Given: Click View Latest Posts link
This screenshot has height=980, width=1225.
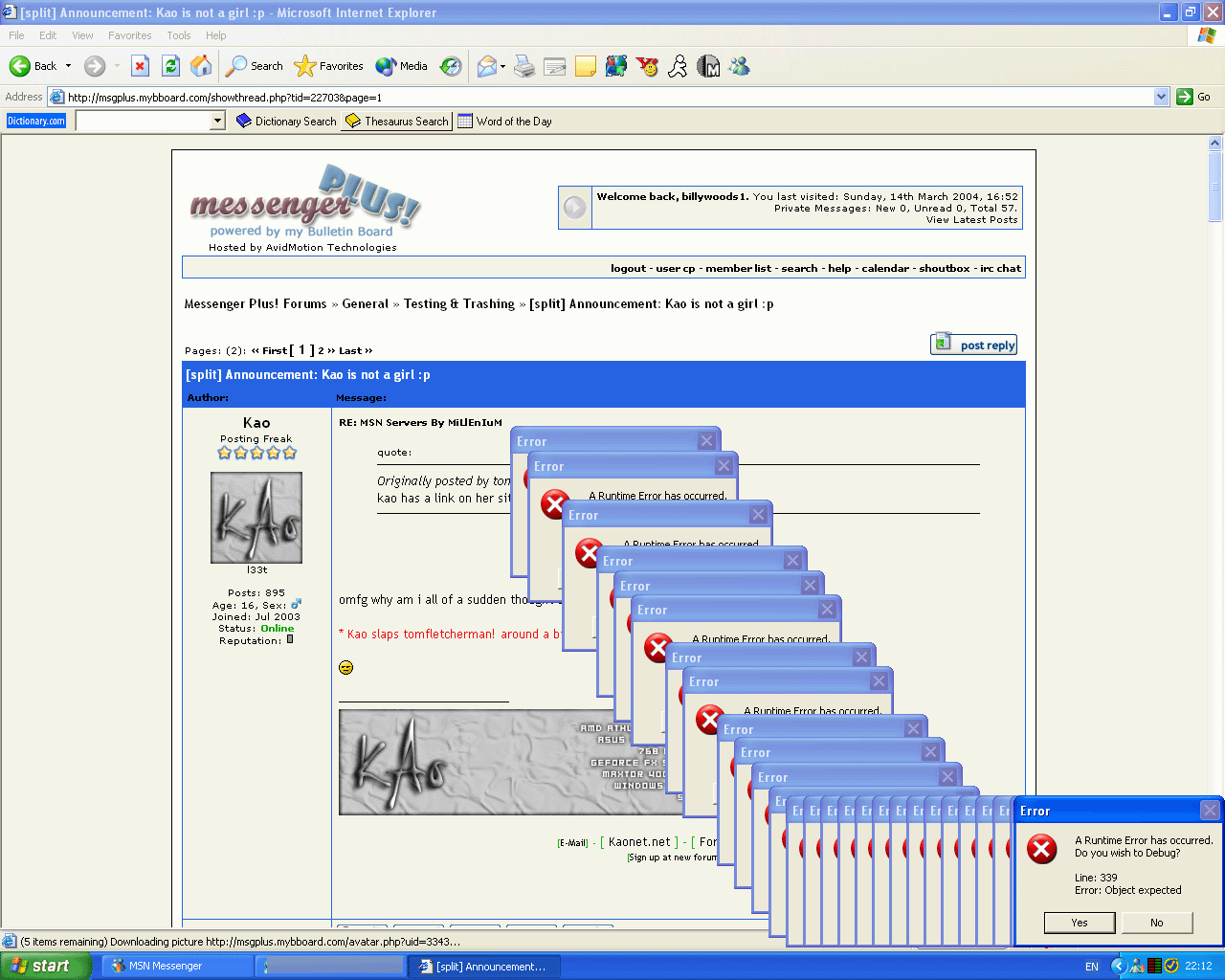Looking at the screenshot, I should click(x=971, y=220).
